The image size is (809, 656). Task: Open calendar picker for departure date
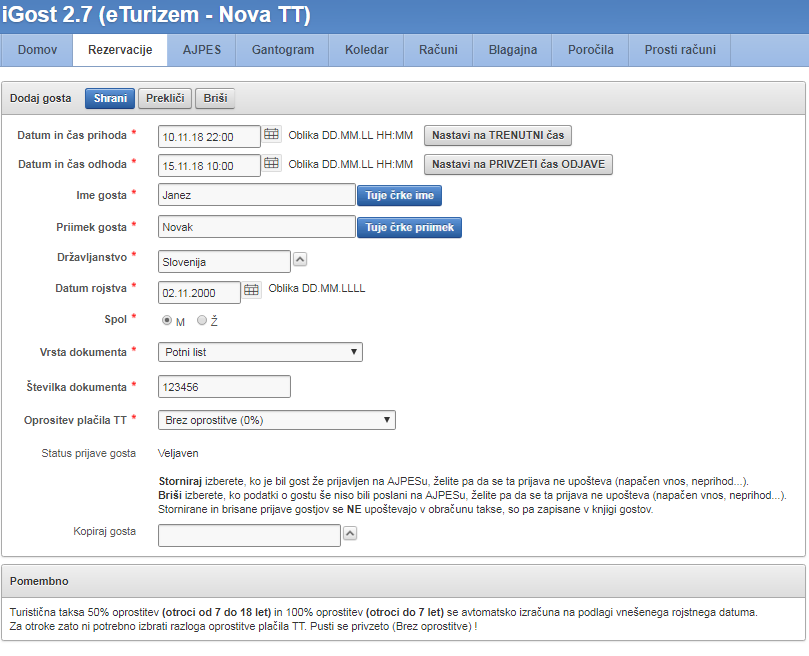tap(271, 164)
